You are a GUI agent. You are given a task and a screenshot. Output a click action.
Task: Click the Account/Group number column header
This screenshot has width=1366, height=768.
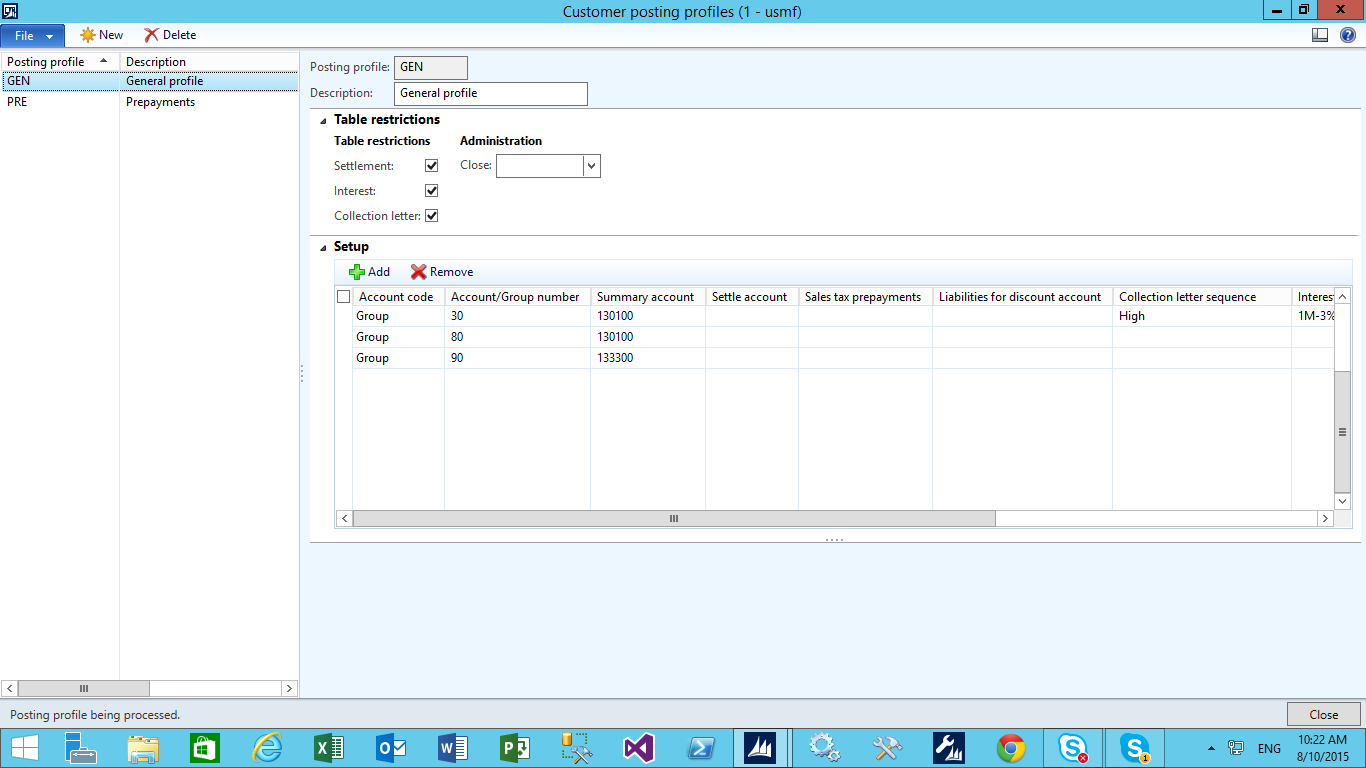click(x=517, y=297)
